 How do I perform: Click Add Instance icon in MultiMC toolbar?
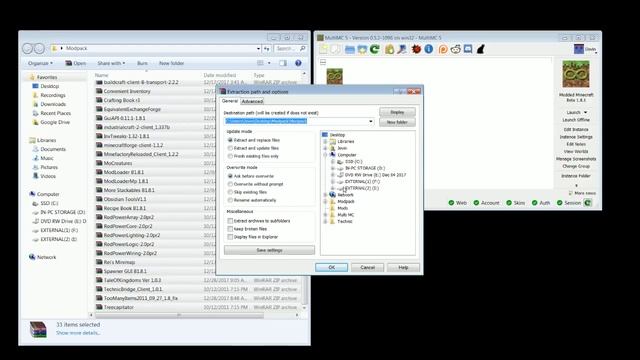point(324,49)
